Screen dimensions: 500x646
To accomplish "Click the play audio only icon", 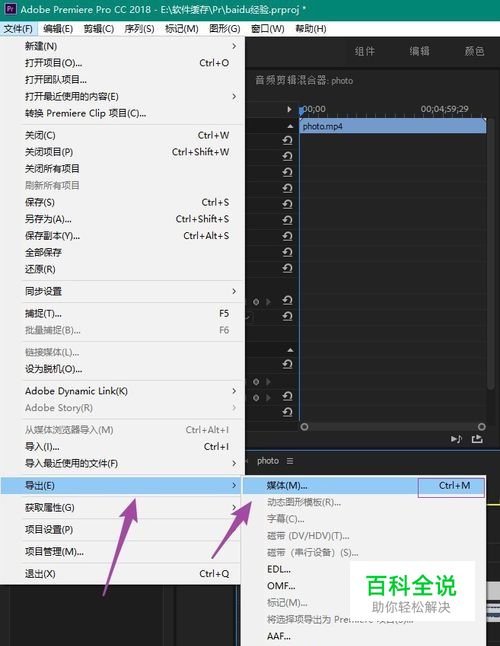I will (456, 439).
